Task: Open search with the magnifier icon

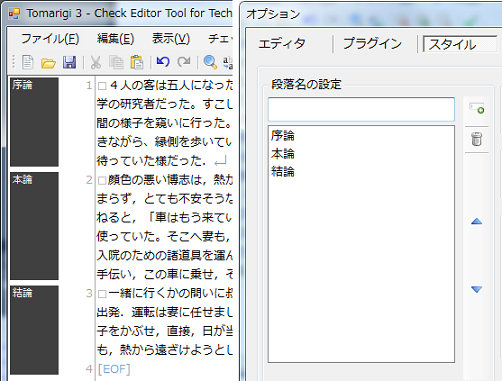Action: [210, 62]
